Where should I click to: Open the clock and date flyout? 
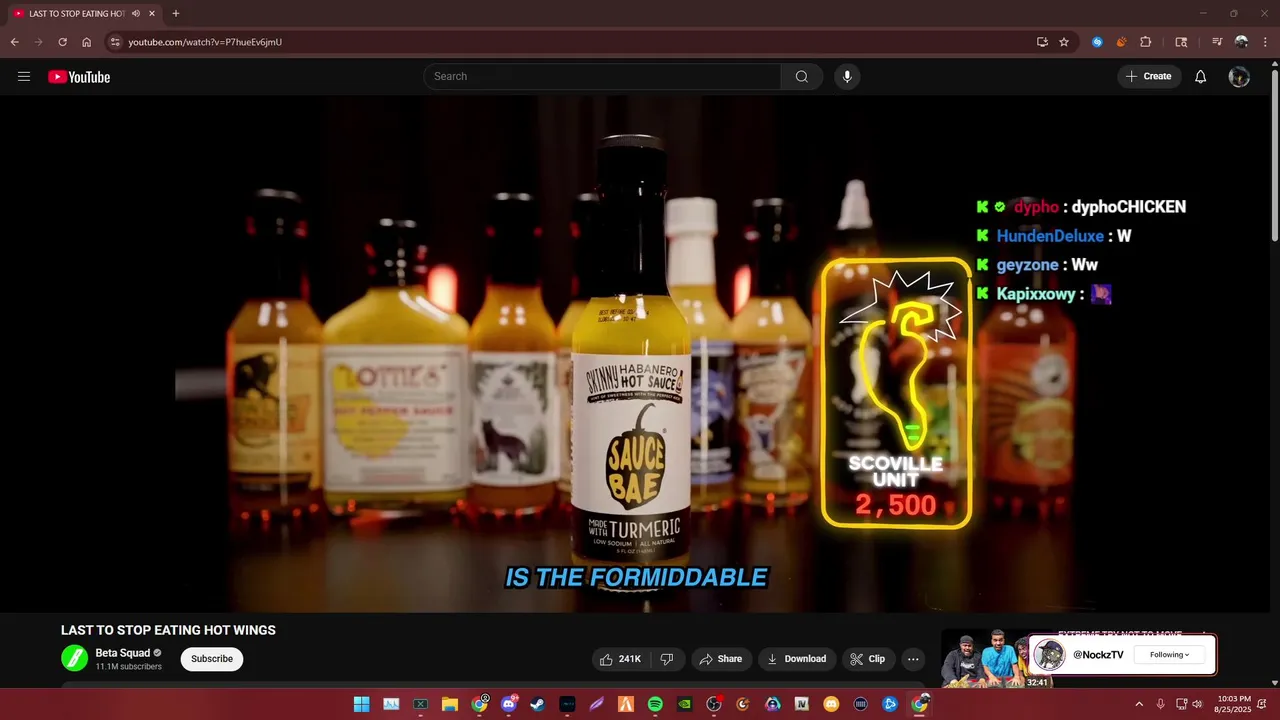pos(1234,704)
